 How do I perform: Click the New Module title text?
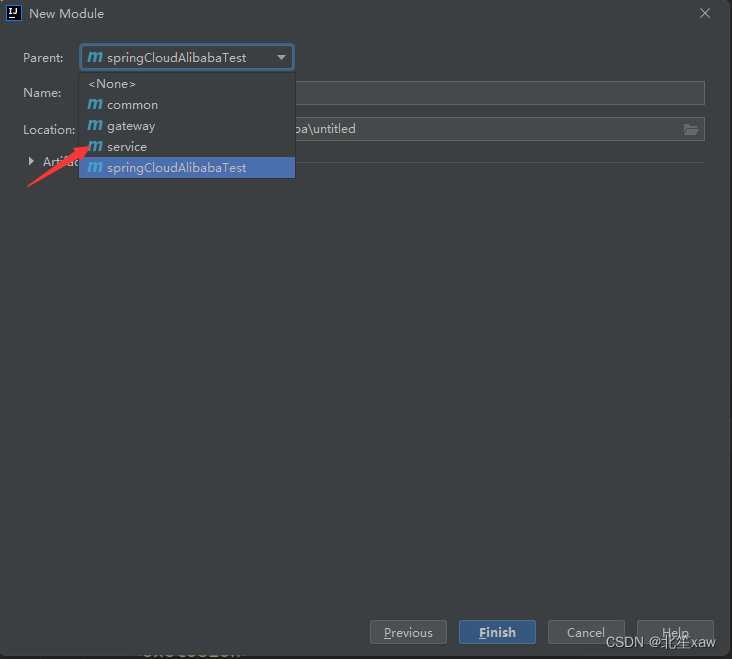[x=66, y=14]
